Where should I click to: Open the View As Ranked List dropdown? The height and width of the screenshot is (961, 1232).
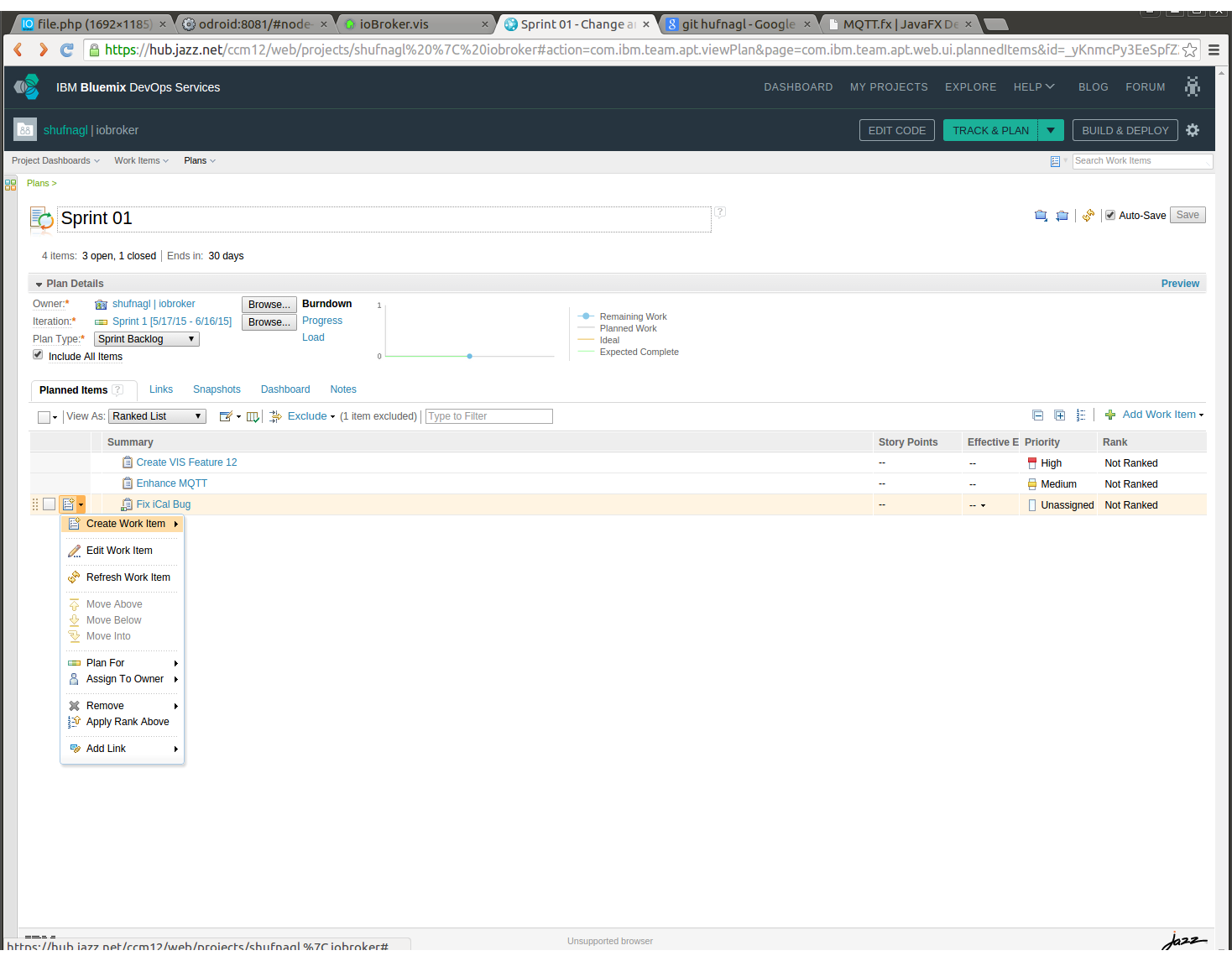pyautogui.click(x=158, y=416)
